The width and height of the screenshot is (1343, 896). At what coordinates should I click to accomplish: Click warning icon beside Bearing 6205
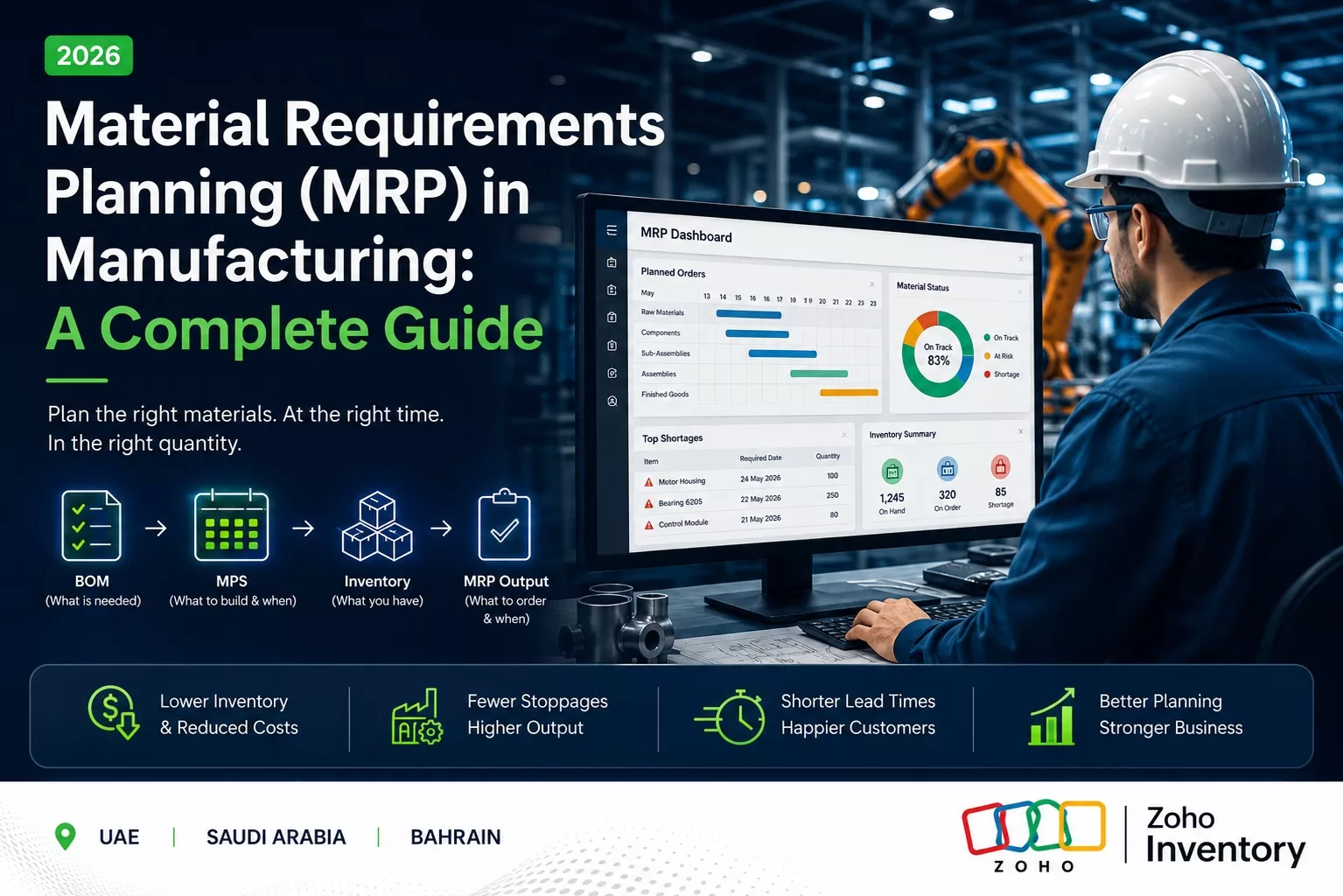coord(648,504)
